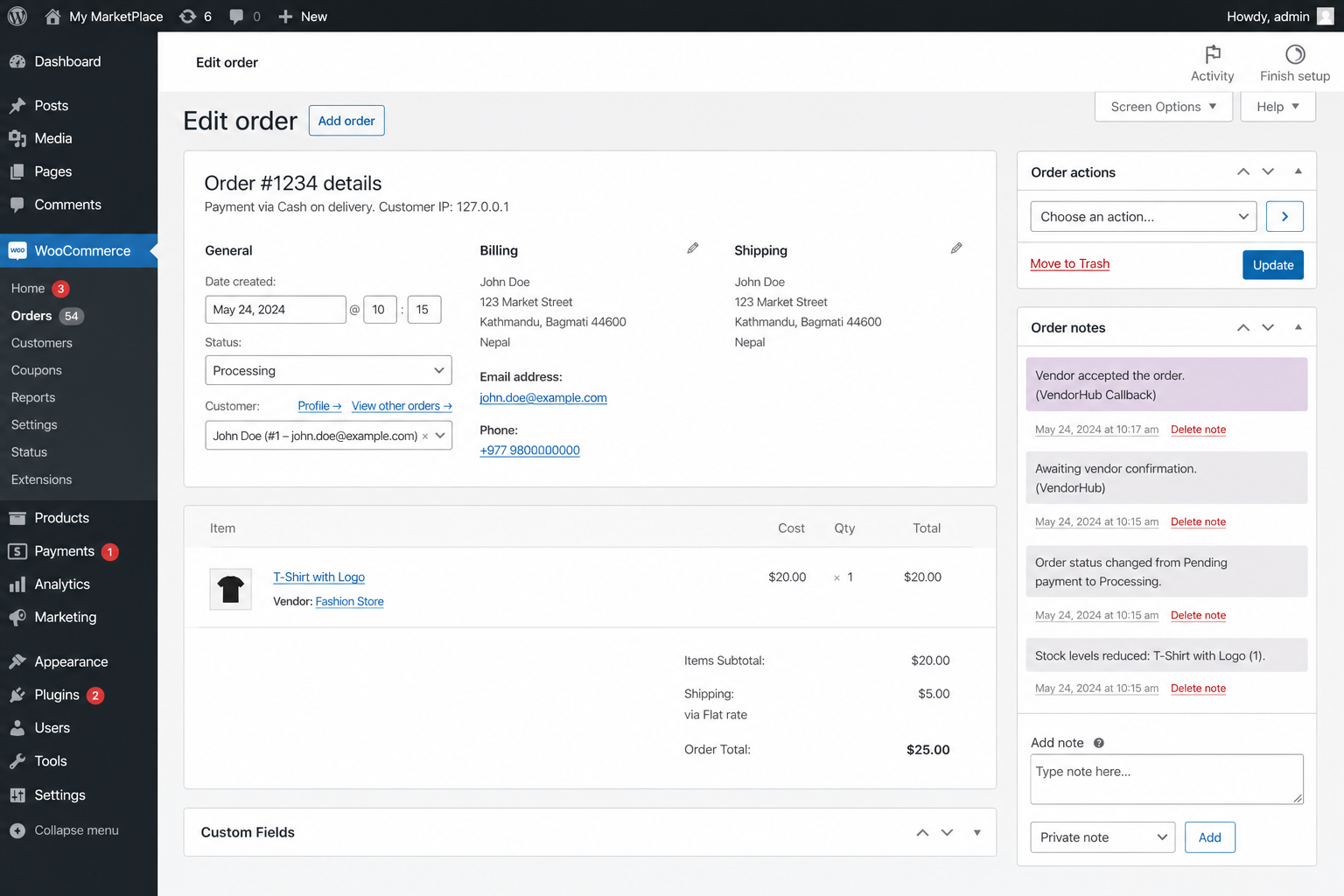Move Order actions panel up
The width and height of the screenshot is (1344, 896).
(x=1243, y=171)
